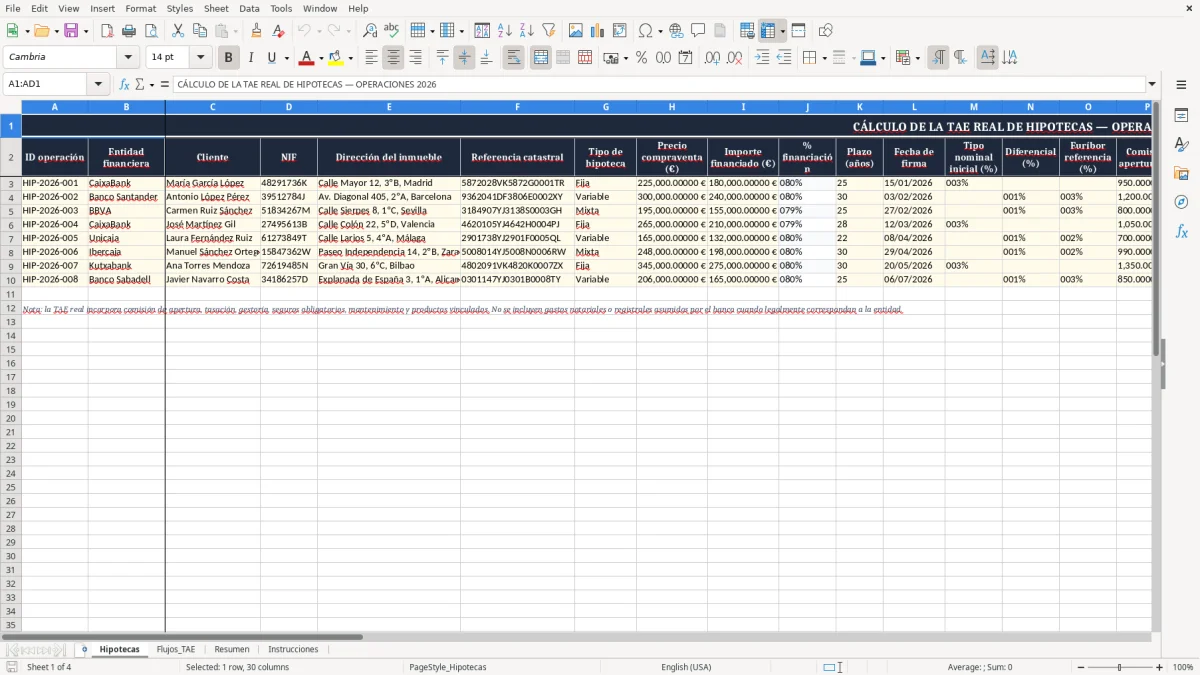Toggle Freeze Rows and Columns
Screen dimensions: 1200x675
(x=768, y=31)
